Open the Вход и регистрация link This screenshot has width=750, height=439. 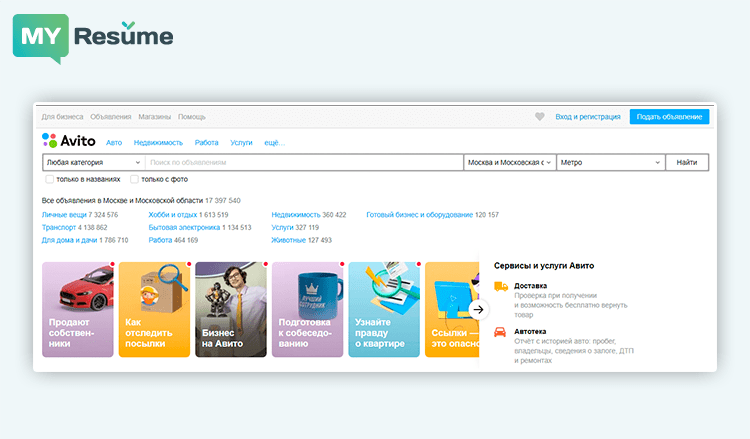[x=588, y=117]
